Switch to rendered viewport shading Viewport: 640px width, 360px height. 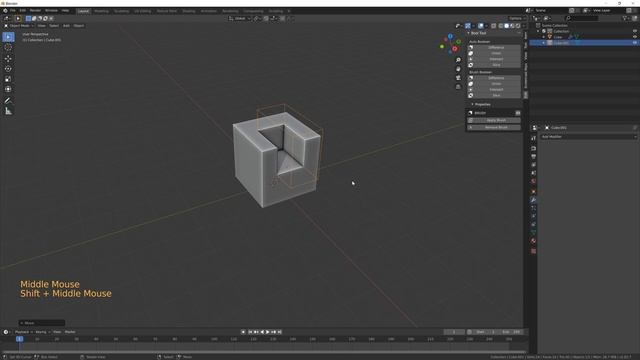point(518,26)
